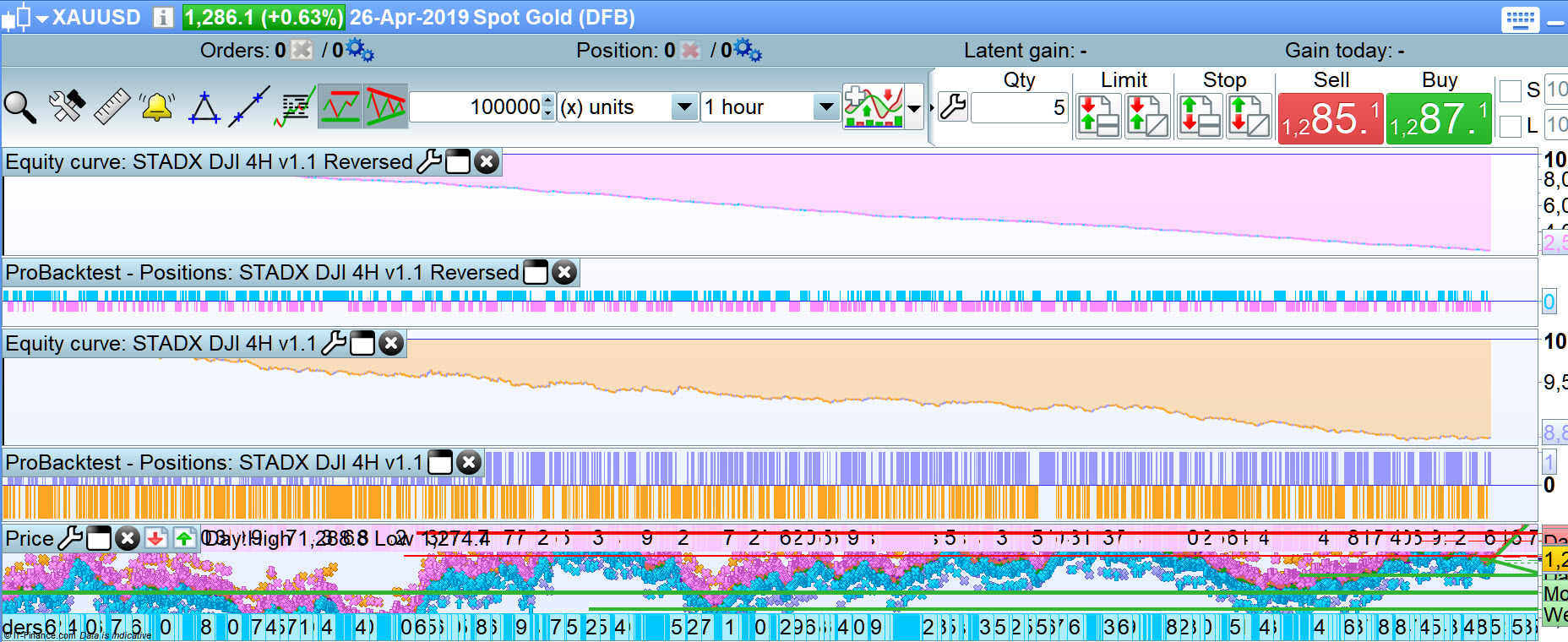The image size is (1568, 642).
Task: Close ProBacktest Positions Reversed panel
Action: tap(564, 272)
